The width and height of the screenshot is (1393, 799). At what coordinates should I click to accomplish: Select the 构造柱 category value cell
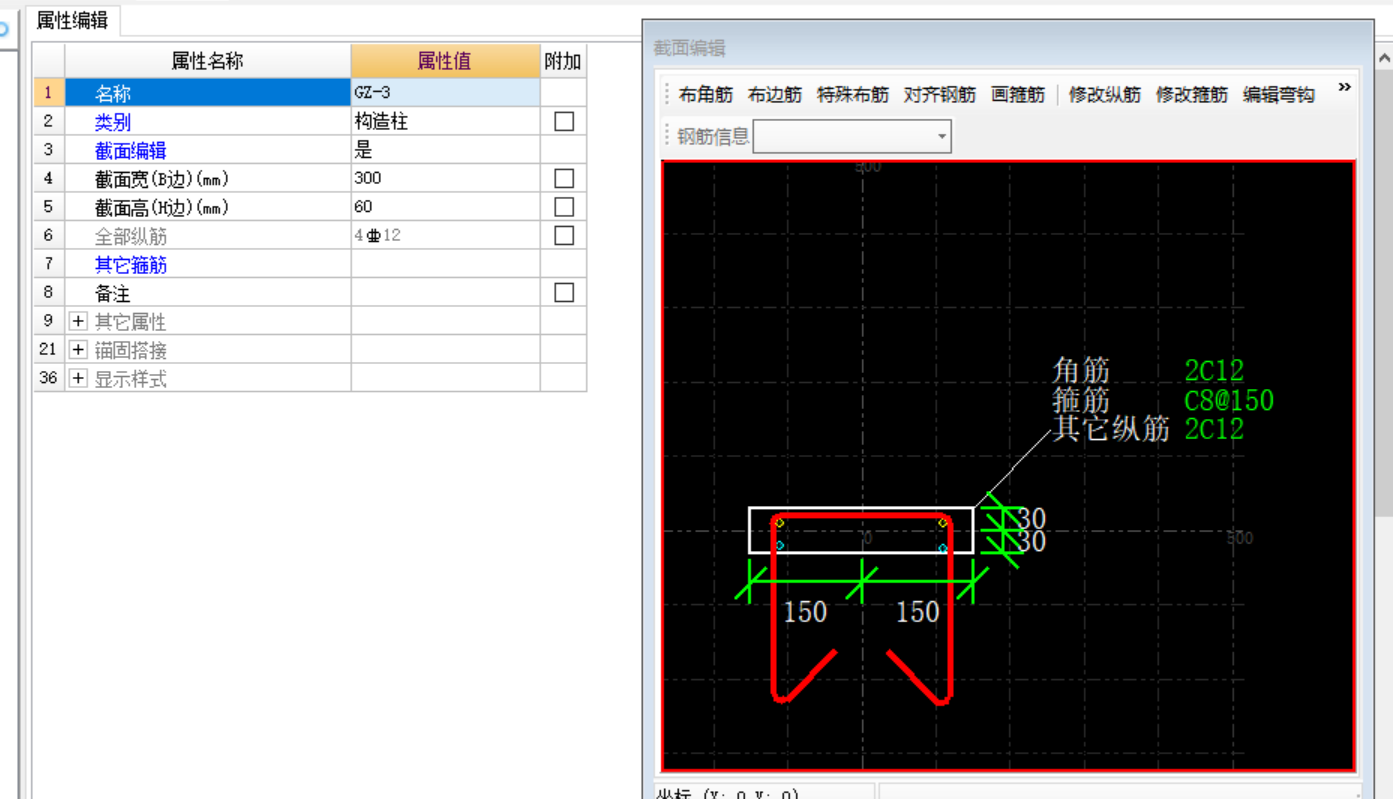click(x=445, y=122)
